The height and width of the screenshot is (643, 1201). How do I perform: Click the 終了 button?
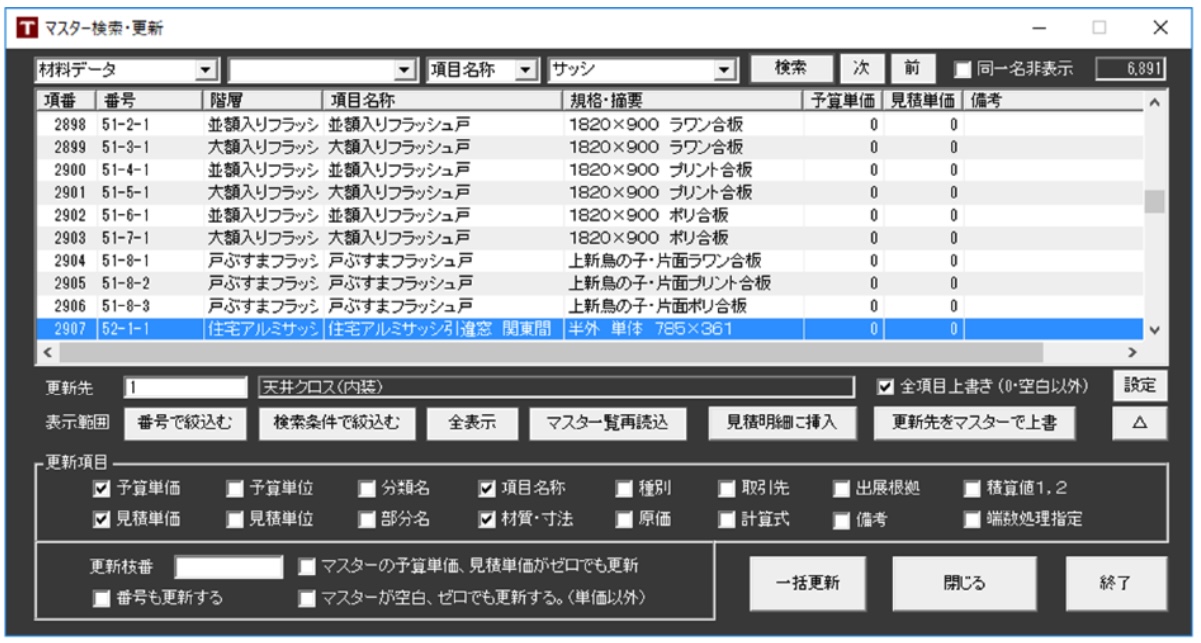pyautogui.click(x=1115, y=584)
